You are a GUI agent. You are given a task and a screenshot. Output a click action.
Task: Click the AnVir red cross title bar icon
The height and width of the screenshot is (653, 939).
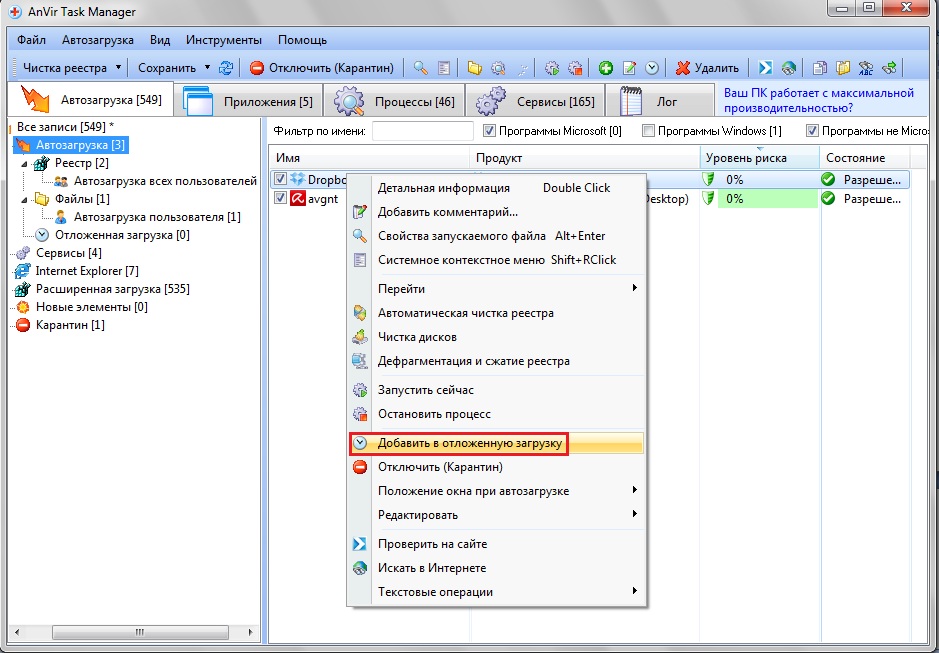coord(15,11)
